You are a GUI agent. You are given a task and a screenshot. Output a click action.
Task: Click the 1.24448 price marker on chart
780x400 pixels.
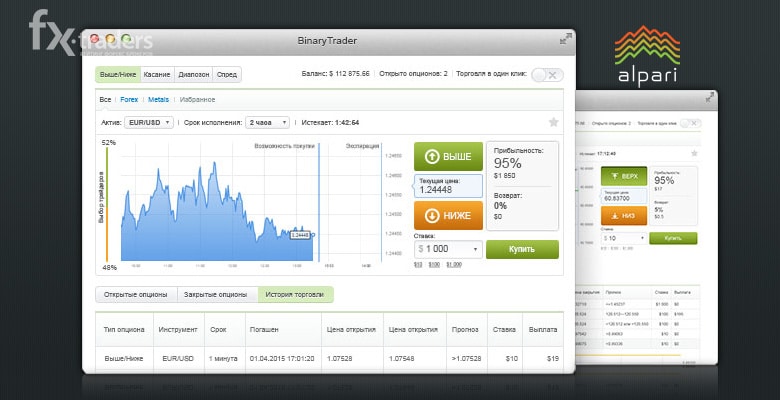click(x=300, y=235)
